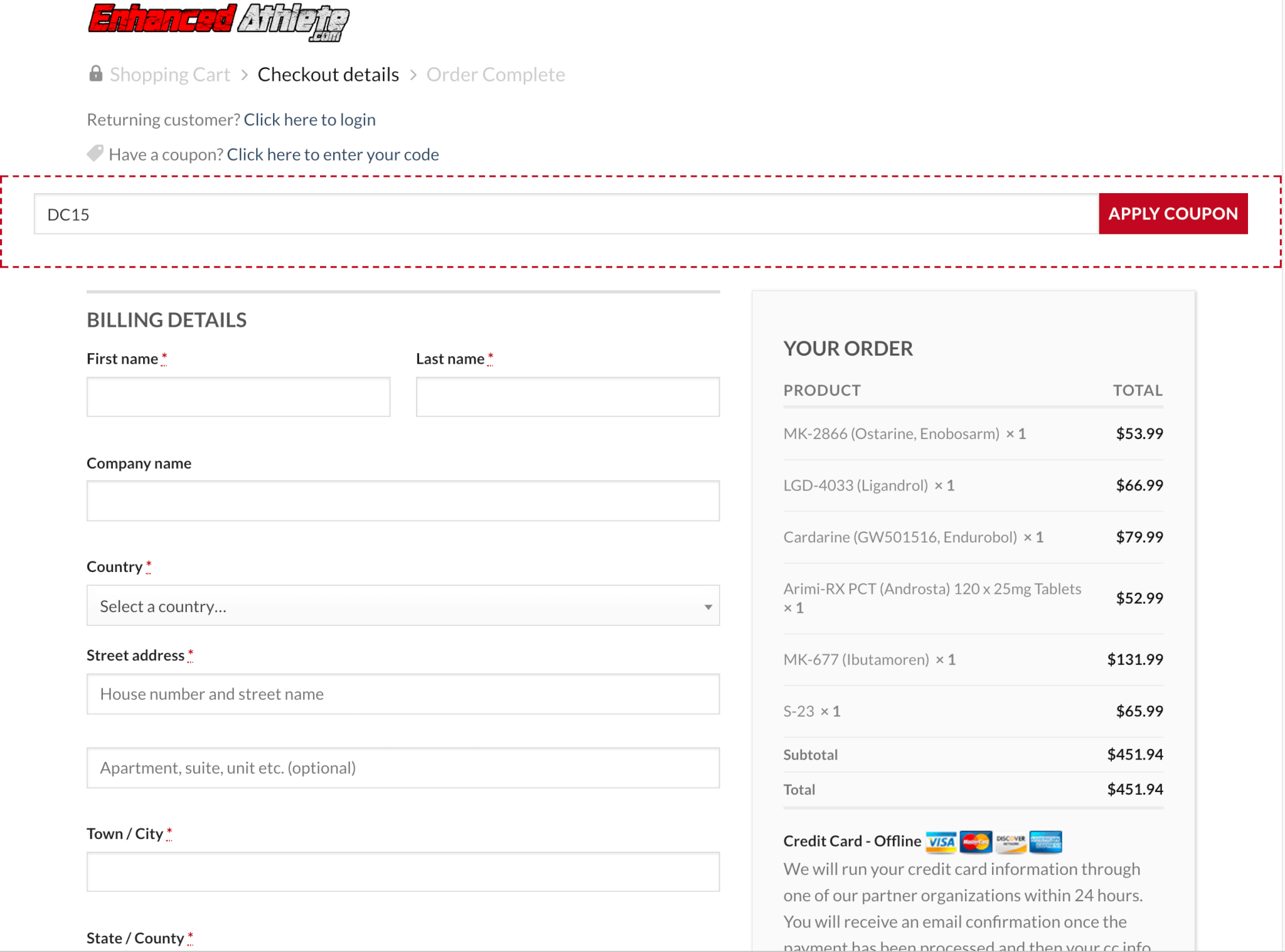Click the MasterCard icon

[976, 841]
